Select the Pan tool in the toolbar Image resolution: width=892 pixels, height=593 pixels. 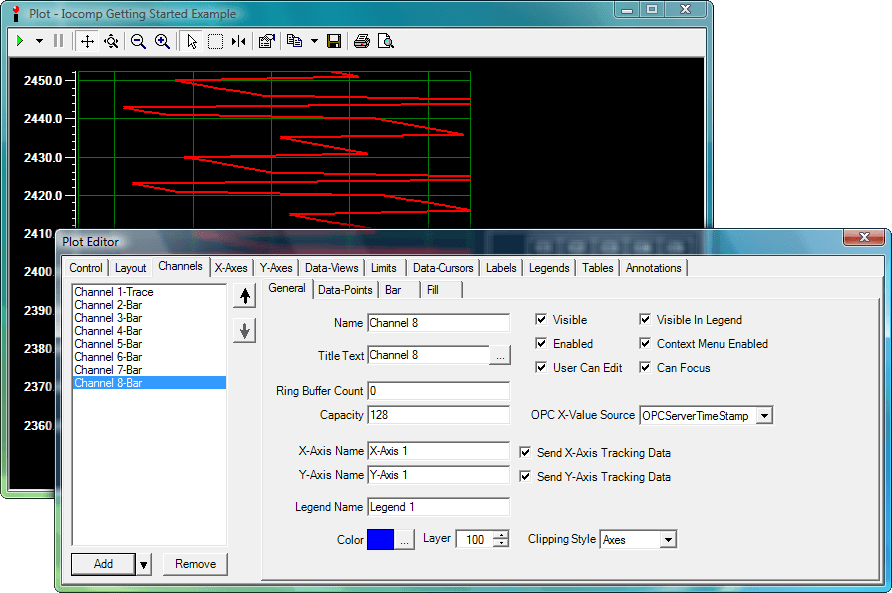87,41
